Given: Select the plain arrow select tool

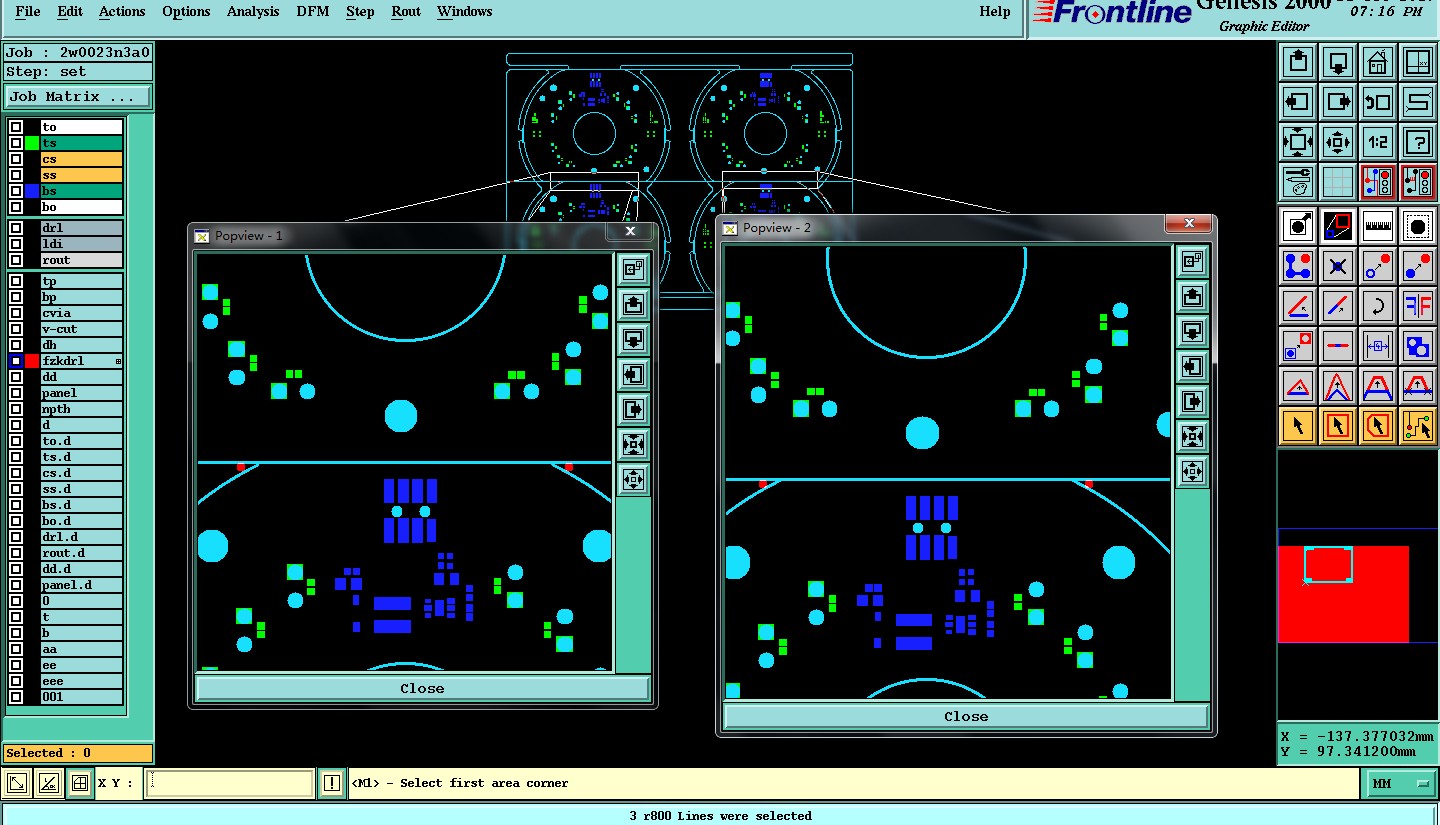Looking at the screenshot, I should click(1298, 426).
